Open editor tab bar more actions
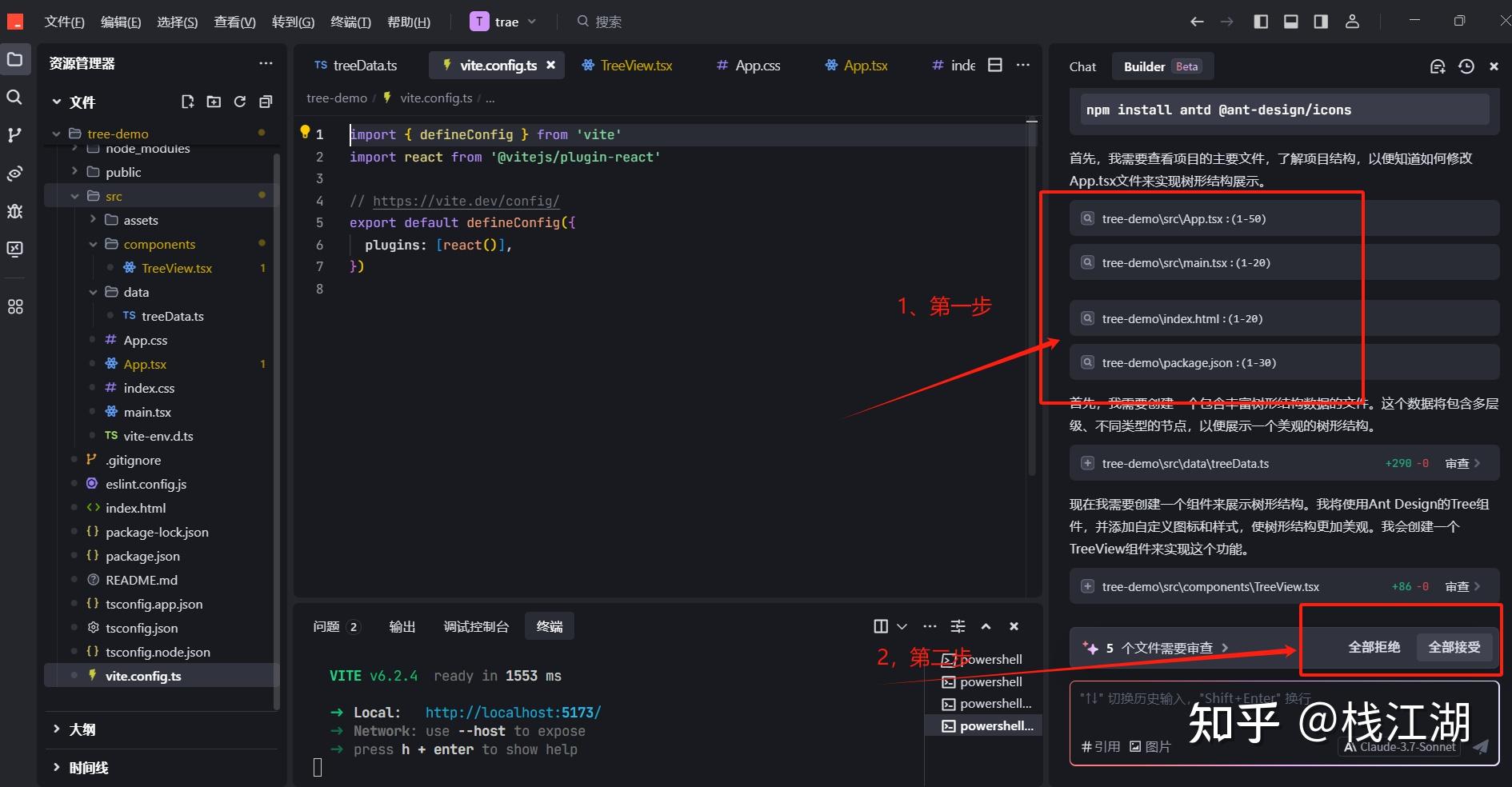 (1023, 65)
